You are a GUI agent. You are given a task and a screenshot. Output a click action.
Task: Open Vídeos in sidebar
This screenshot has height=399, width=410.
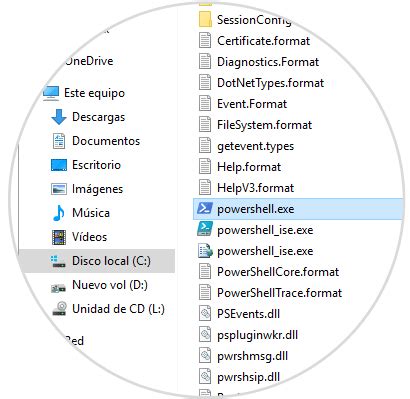[x=89, y=237]
